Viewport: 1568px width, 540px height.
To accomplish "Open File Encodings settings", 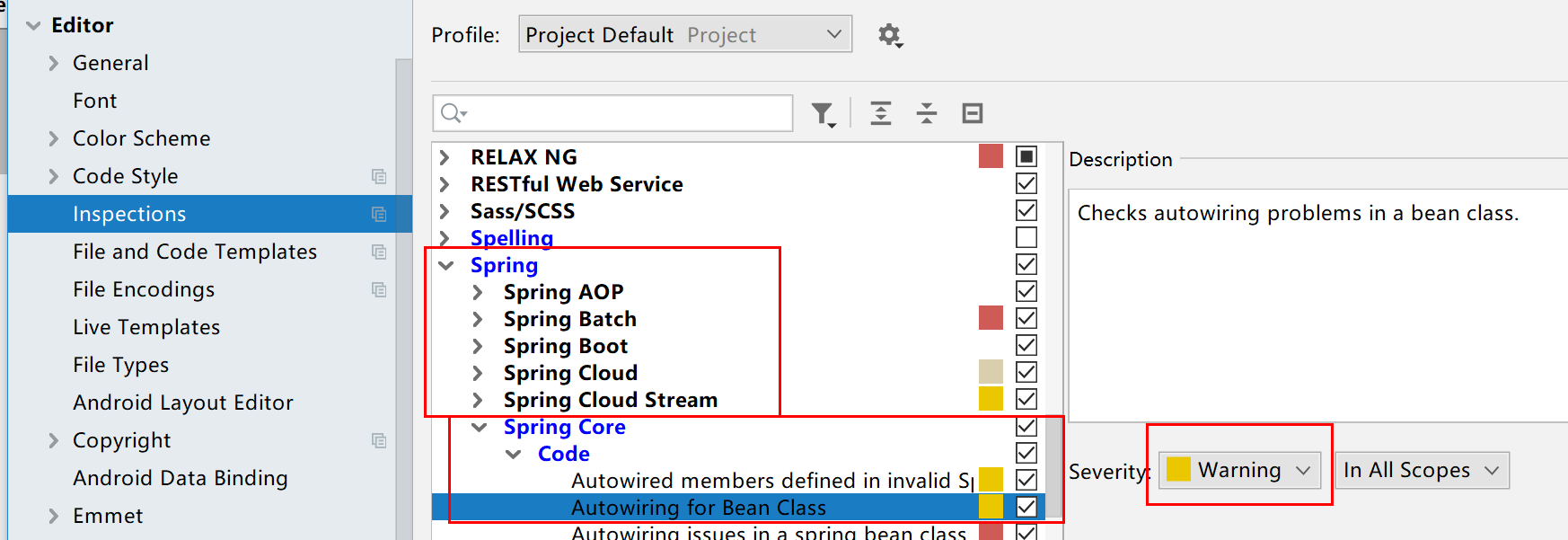I will point(144,289).
